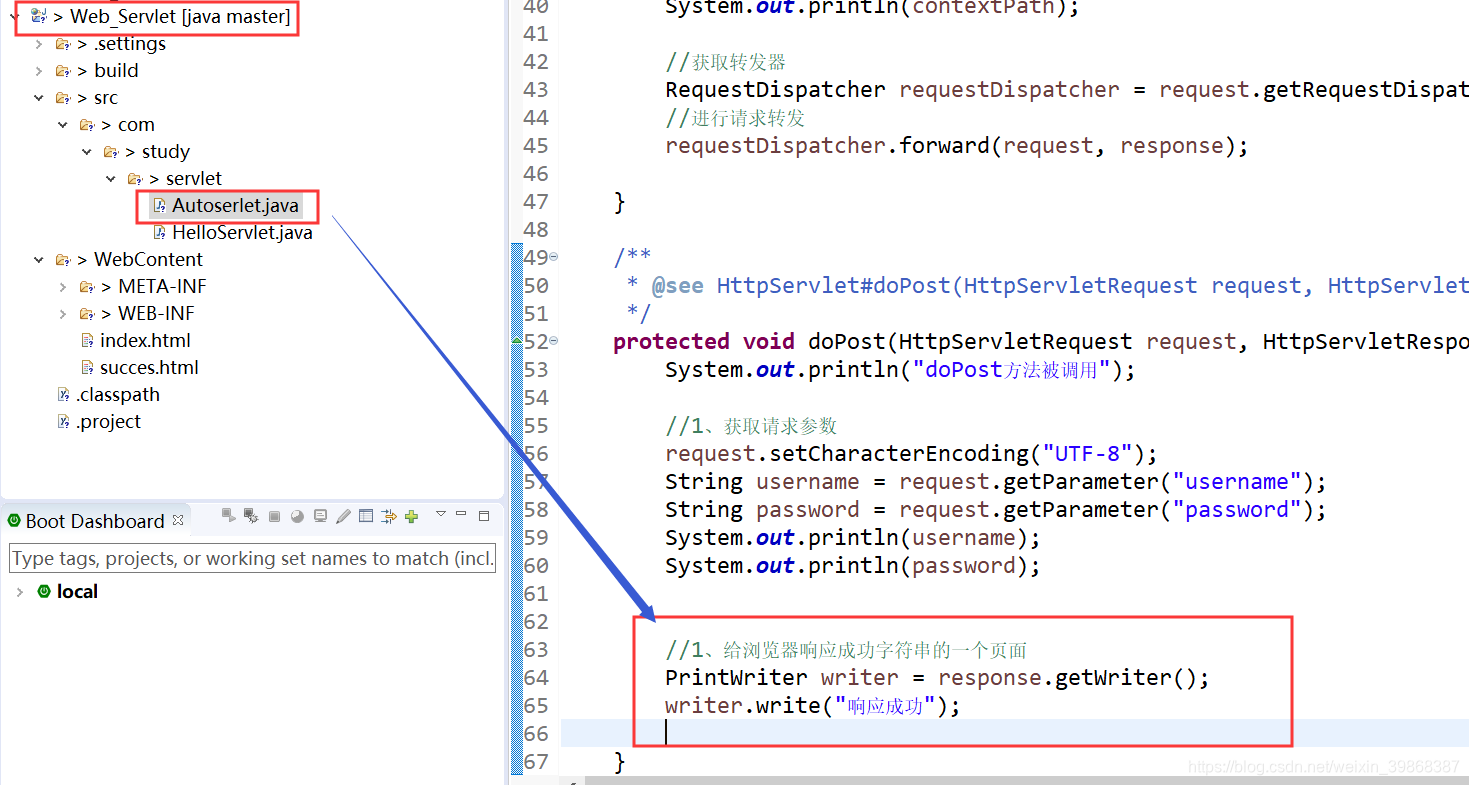1469x785 pixels.
Task: Collapse the Web_Servlet project node
Action: coord(14,17)
